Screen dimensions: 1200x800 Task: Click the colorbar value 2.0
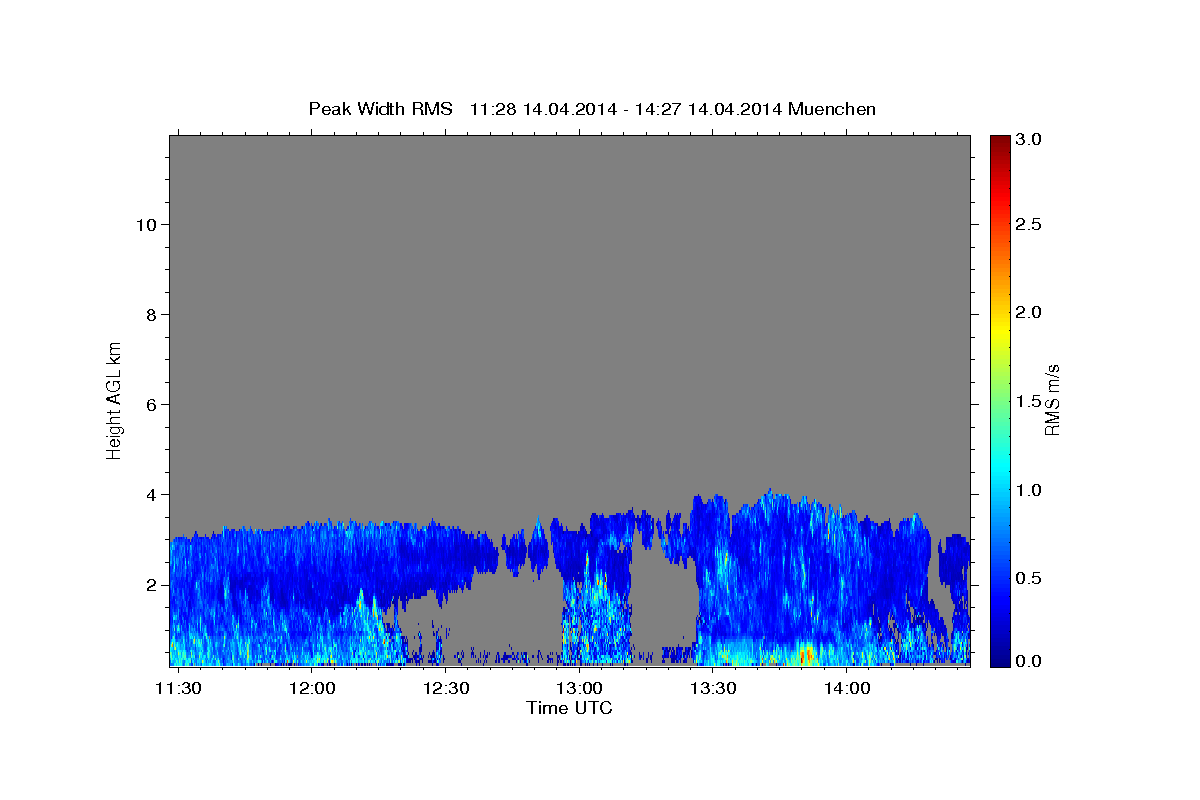click(x=1029, y=312)
